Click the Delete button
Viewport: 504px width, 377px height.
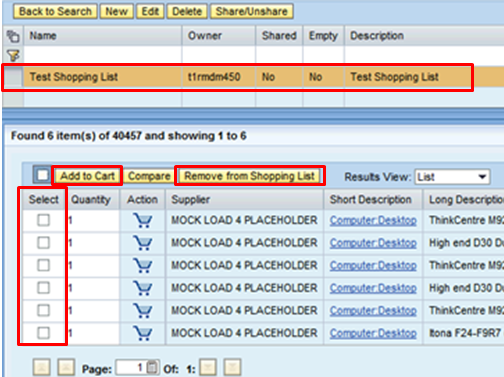coord(187,11)
